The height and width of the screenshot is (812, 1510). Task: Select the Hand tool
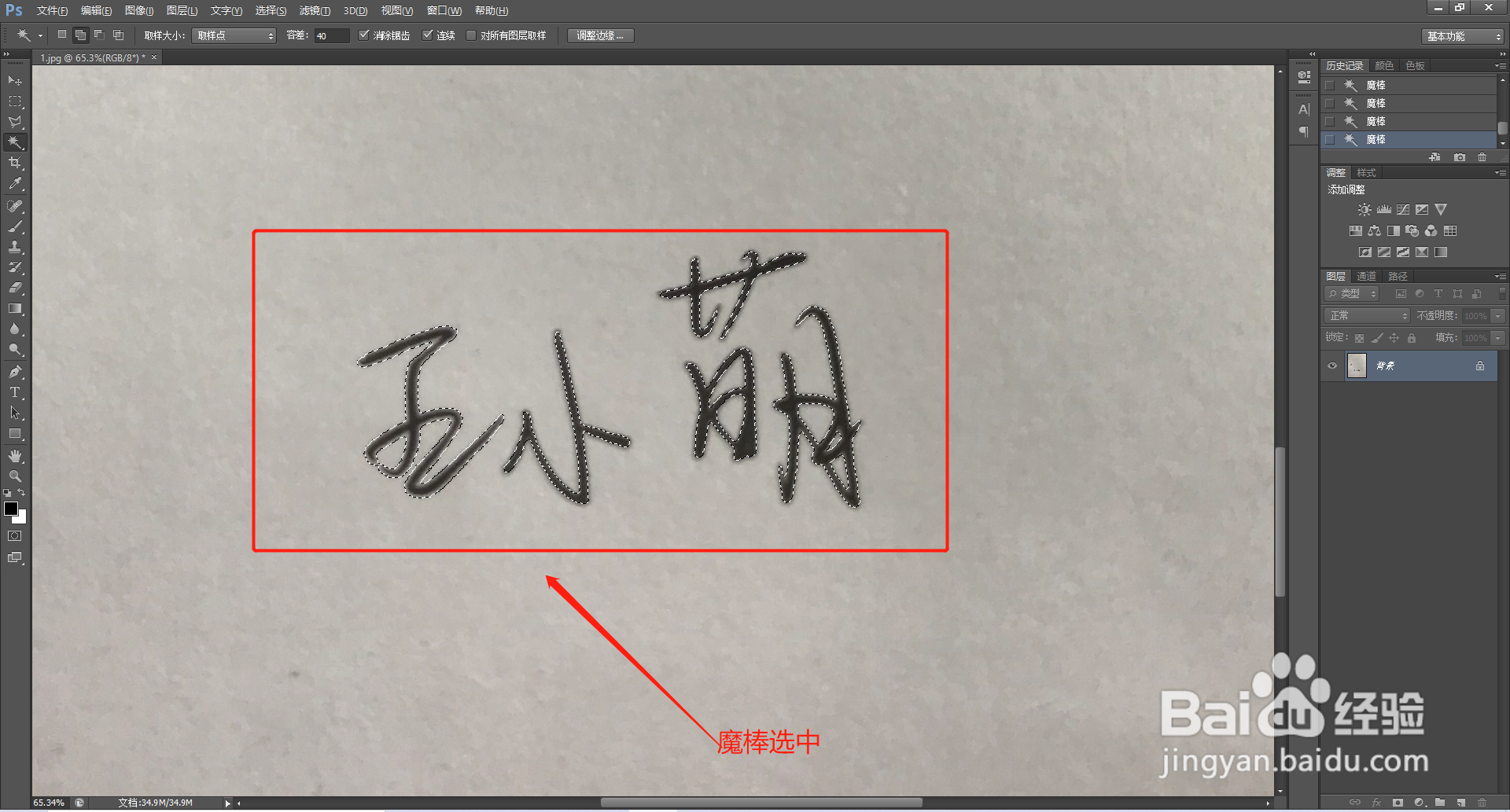[15, 455]
